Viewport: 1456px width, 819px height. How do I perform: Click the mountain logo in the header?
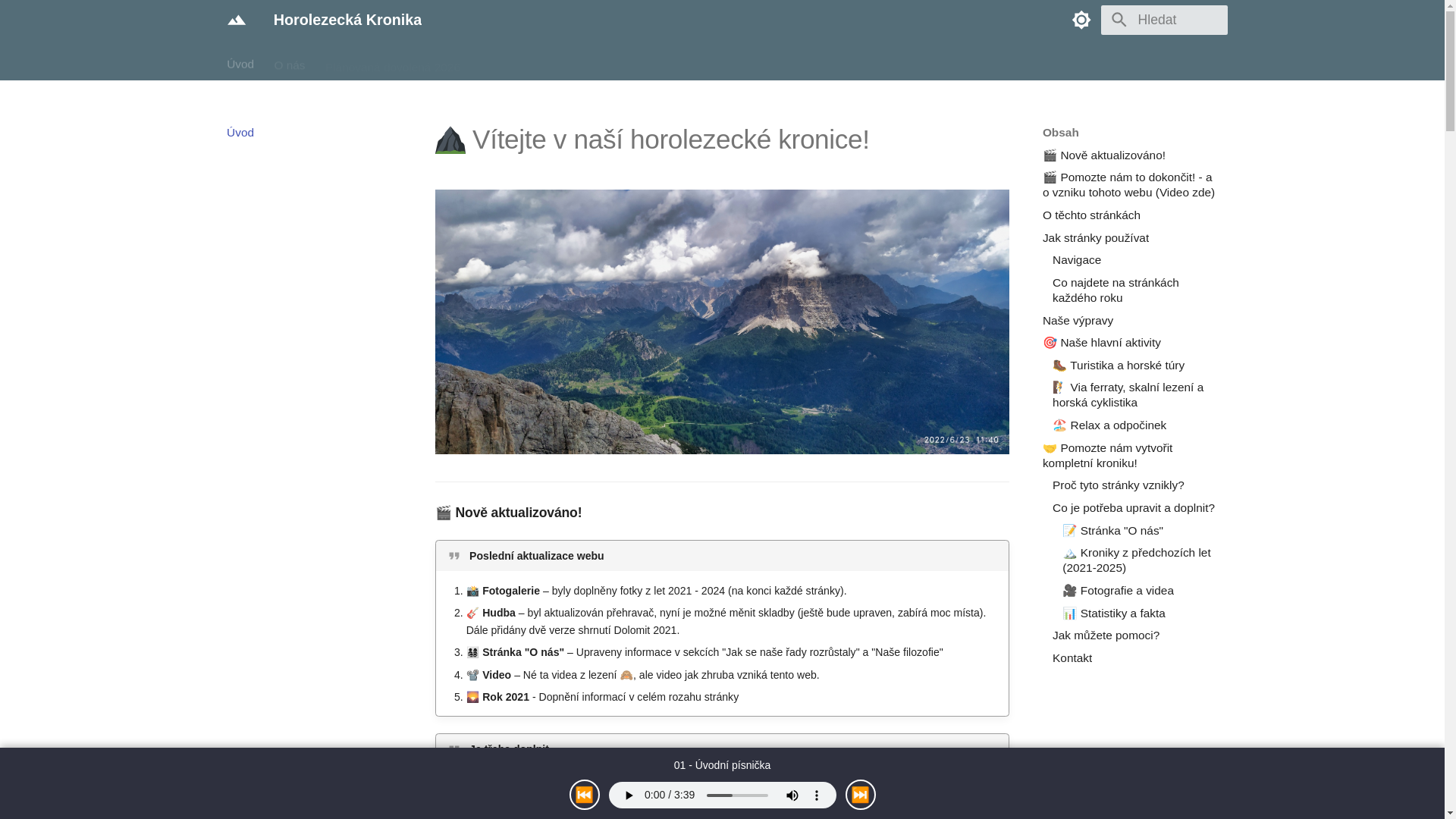tap(237, 20)
